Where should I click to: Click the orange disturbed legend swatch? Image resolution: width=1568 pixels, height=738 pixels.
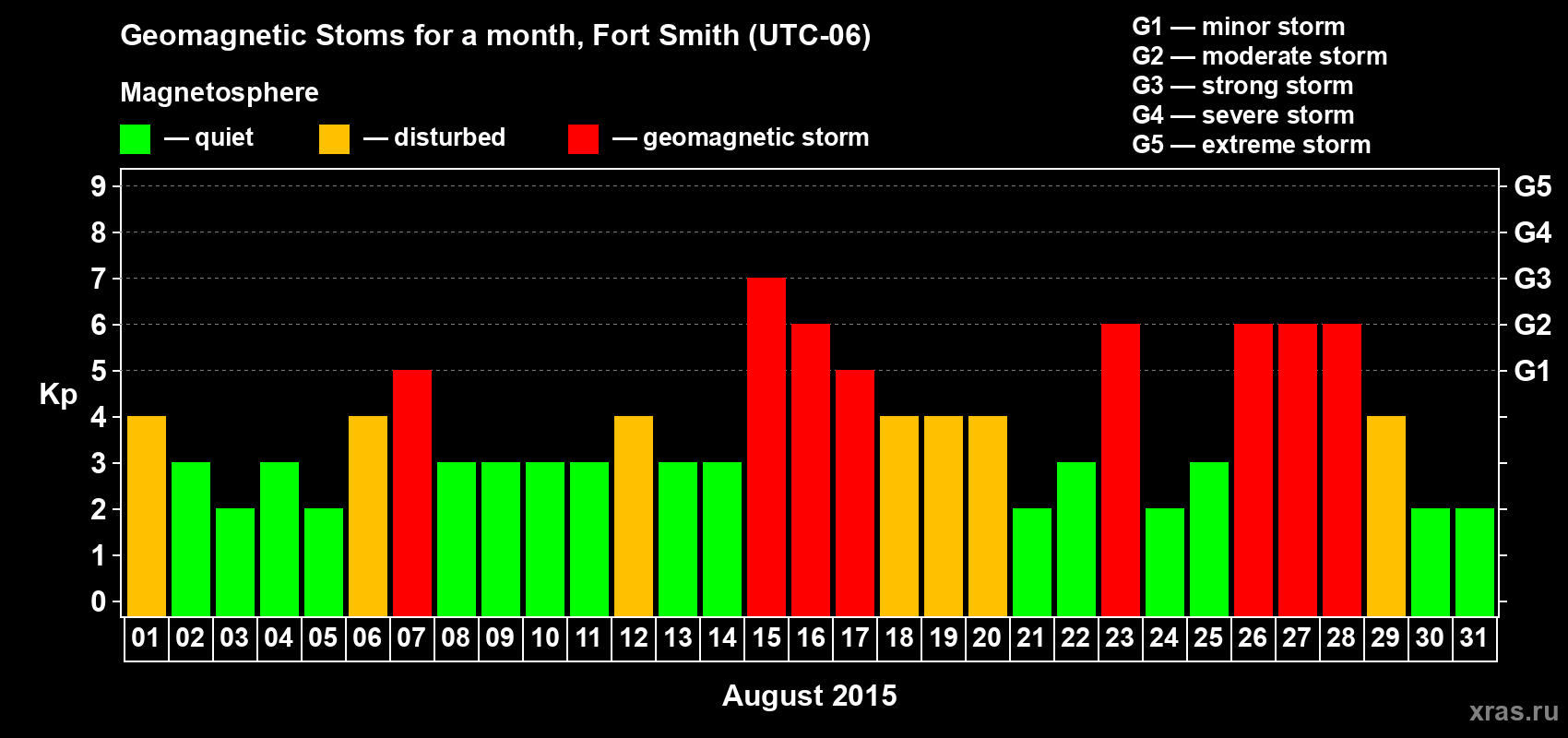(334, 139)
